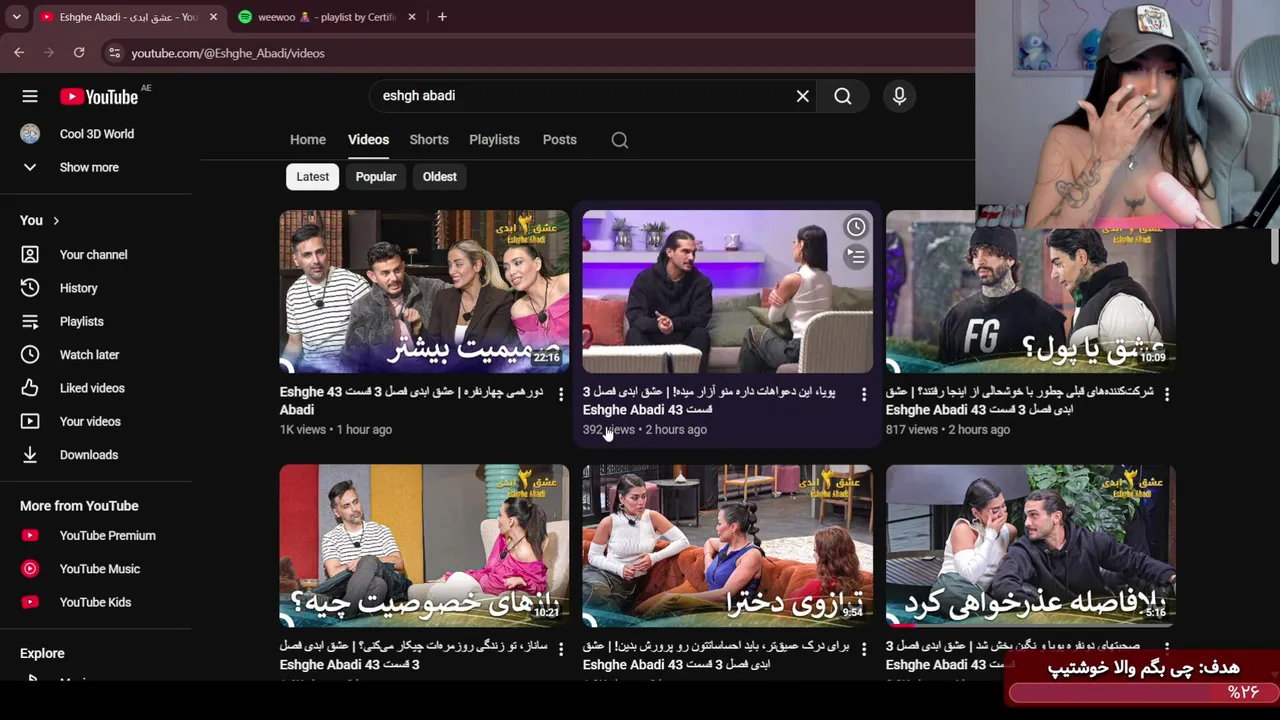Play the video thumbnail with 10:09 duration
Image resolution: width=1280 pixels, height=720 pixels.
(x=1030, y=291)
